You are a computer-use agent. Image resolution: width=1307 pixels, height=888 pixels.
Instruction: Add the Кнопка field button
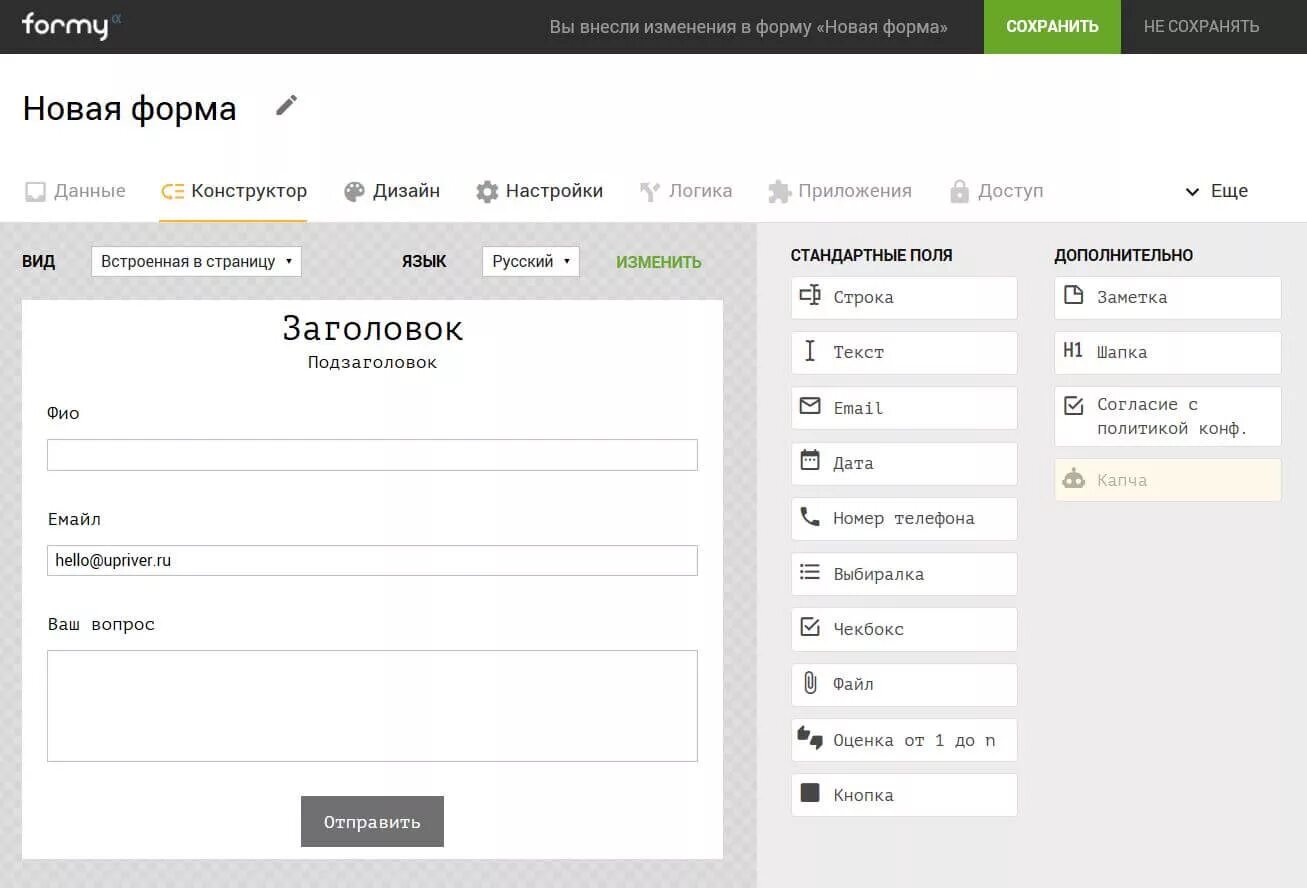(x=904, y=795)
